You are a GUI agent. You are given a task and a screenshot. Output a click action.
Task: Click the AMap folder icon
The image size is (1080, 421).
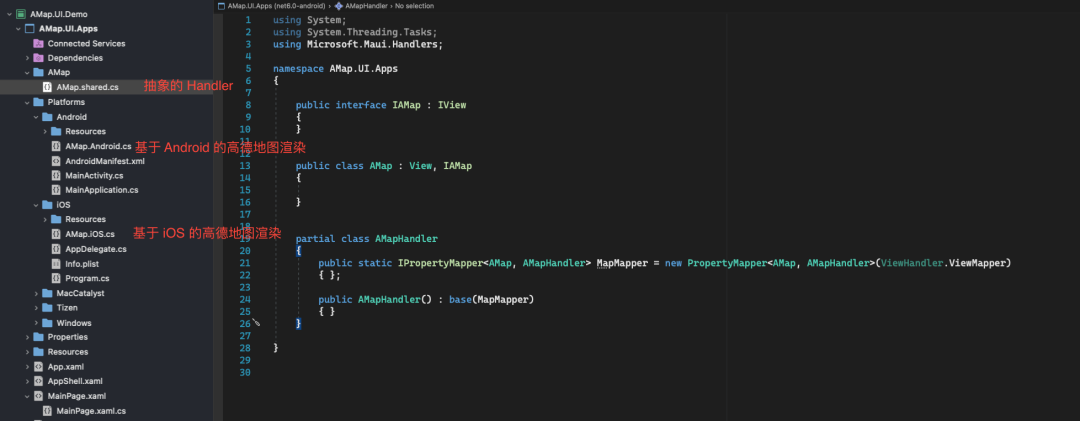tap(39, 72)
